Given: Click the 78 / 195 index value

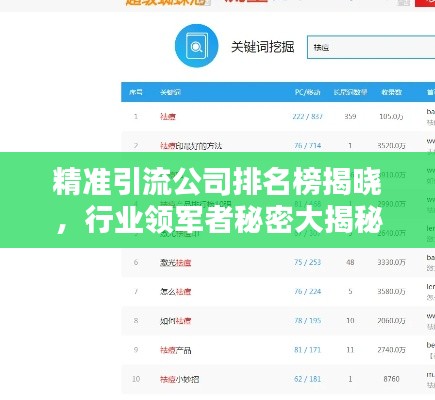Looking at the screenshot, I should tap(307, 321).
